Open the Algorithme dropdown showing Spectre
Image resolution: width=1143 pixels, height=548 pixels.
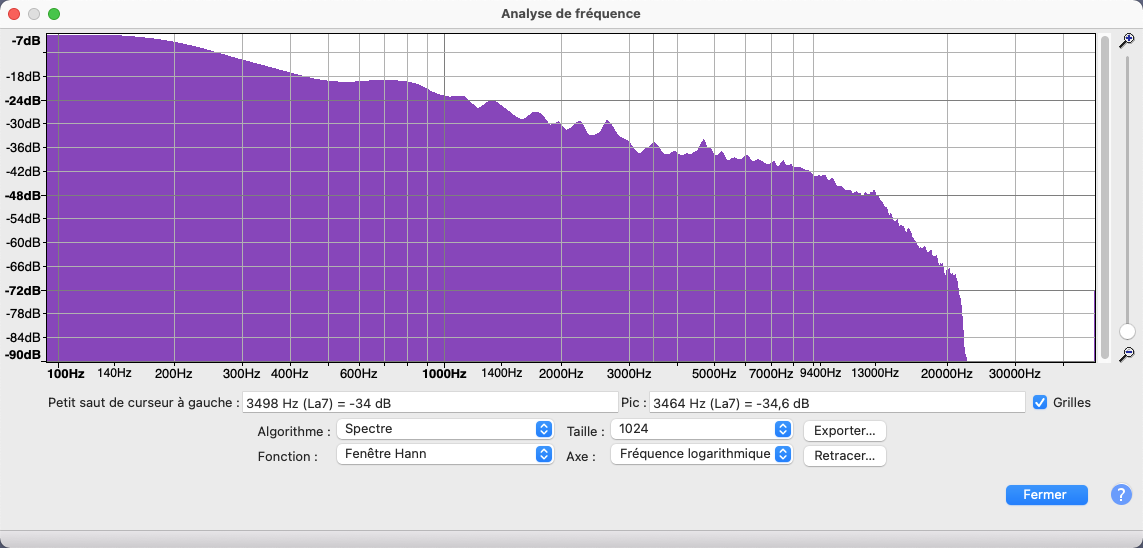[443, 429]
